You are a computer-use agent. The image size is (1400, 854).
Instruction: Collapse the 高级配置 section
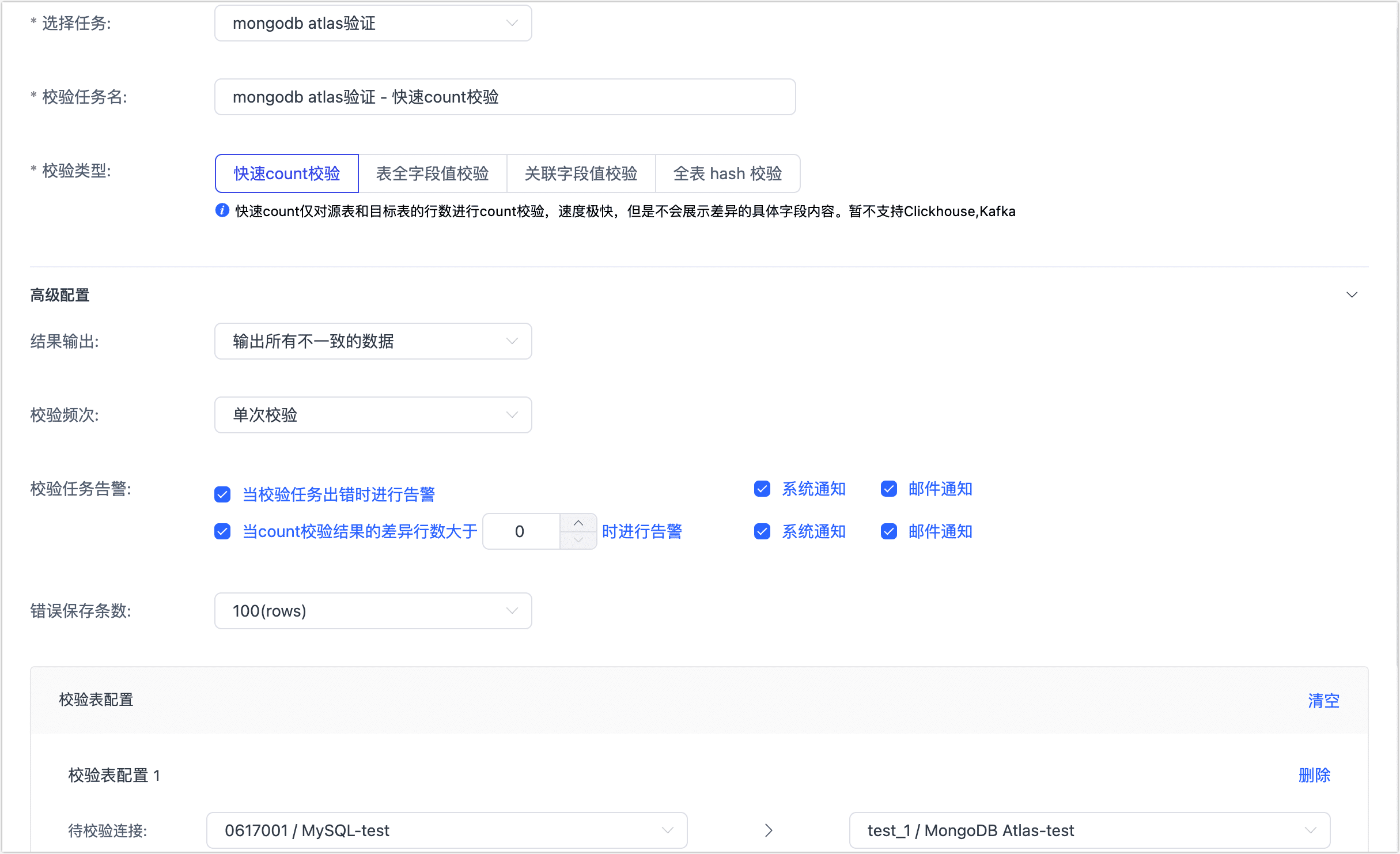pyautogui.click(x=1353, y=294)
